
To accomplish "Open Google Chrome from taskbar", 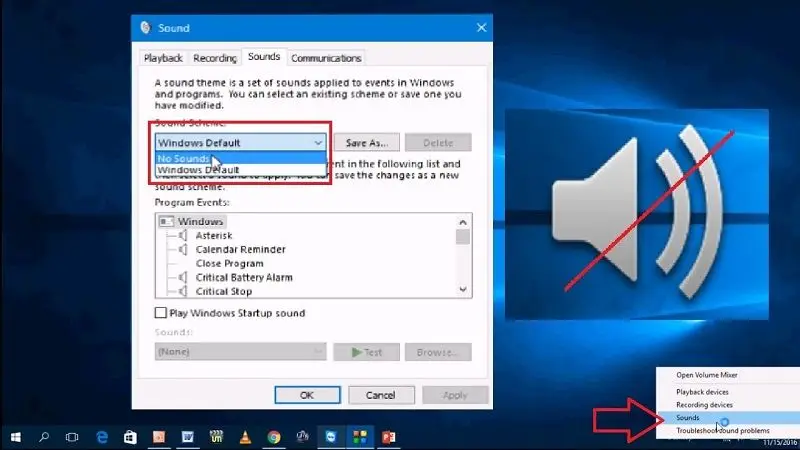I will 274,437.
